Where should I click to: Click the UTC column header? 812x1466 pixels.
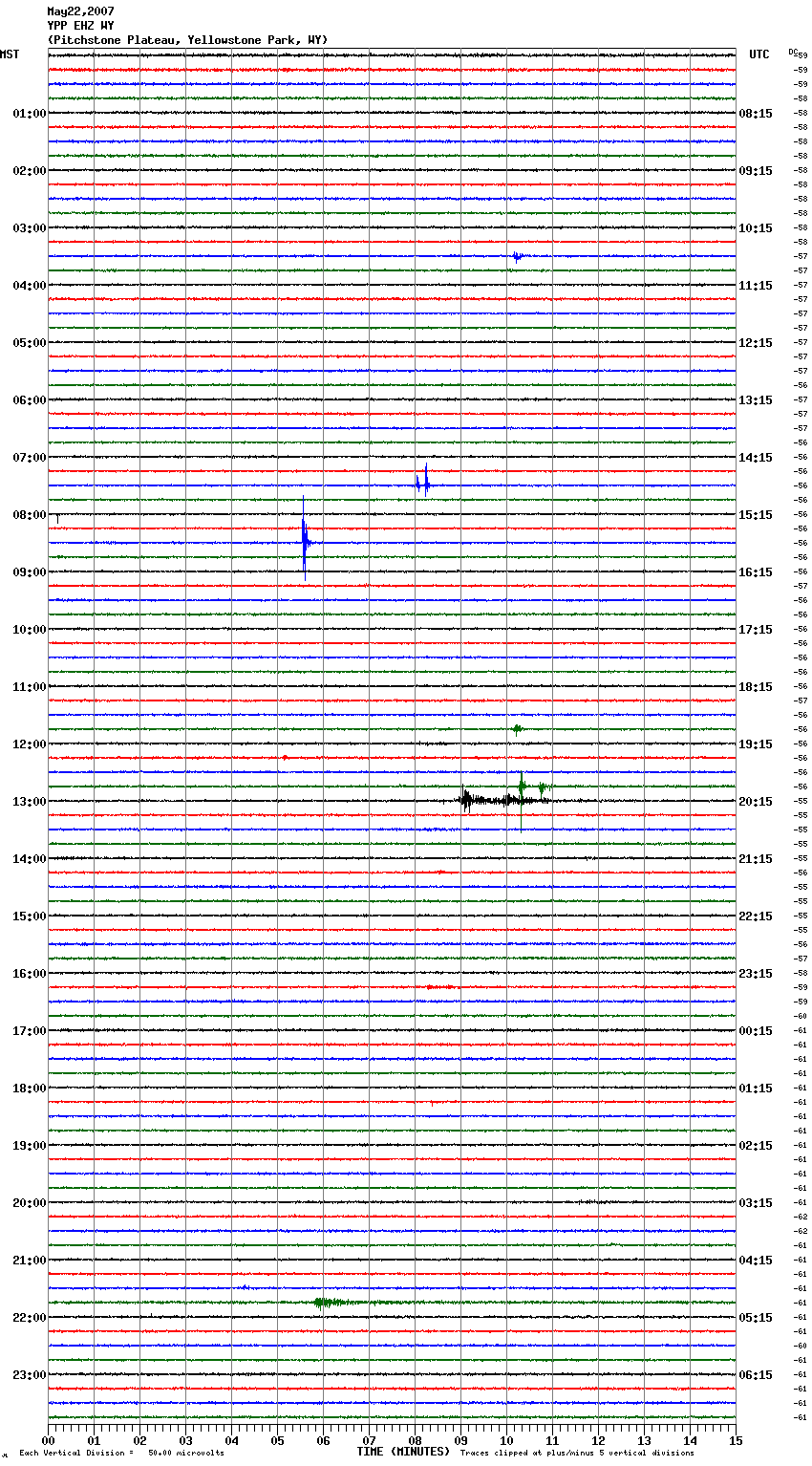point(759,54)
